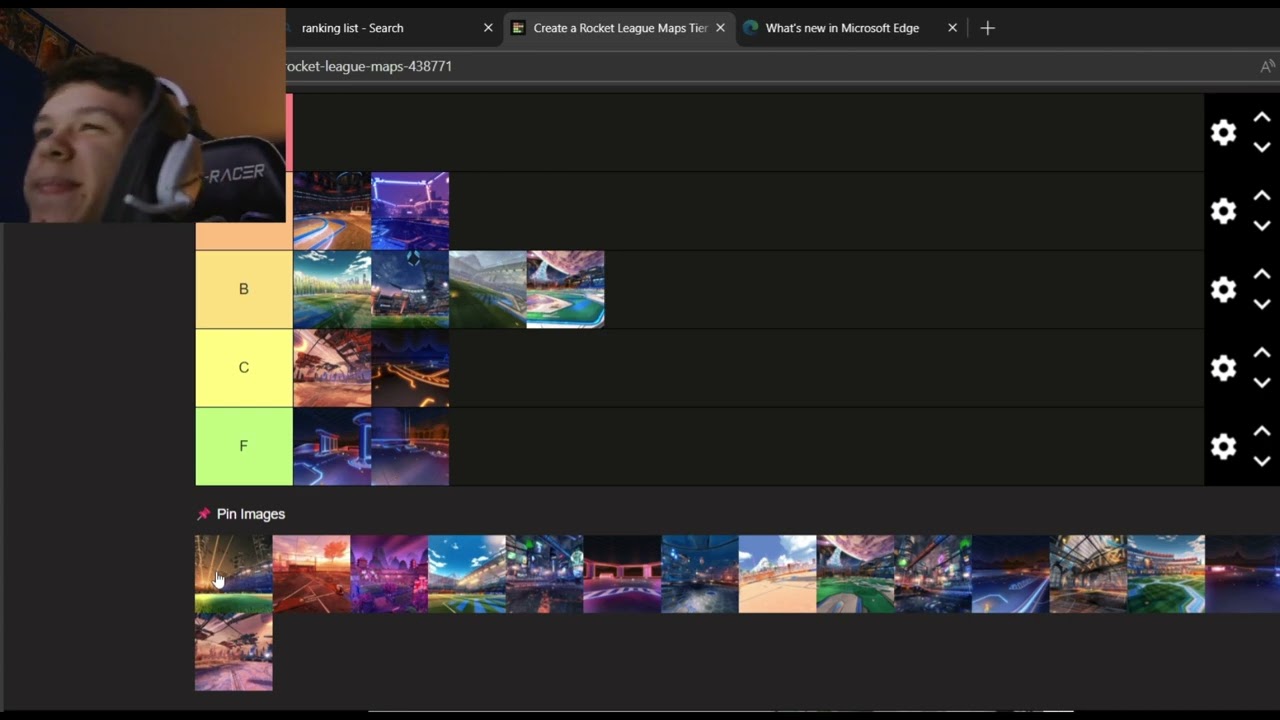This screenshot has width=1280, height=720.
Task: Open settings gear for the B tier row
Action: point(1223,289)
